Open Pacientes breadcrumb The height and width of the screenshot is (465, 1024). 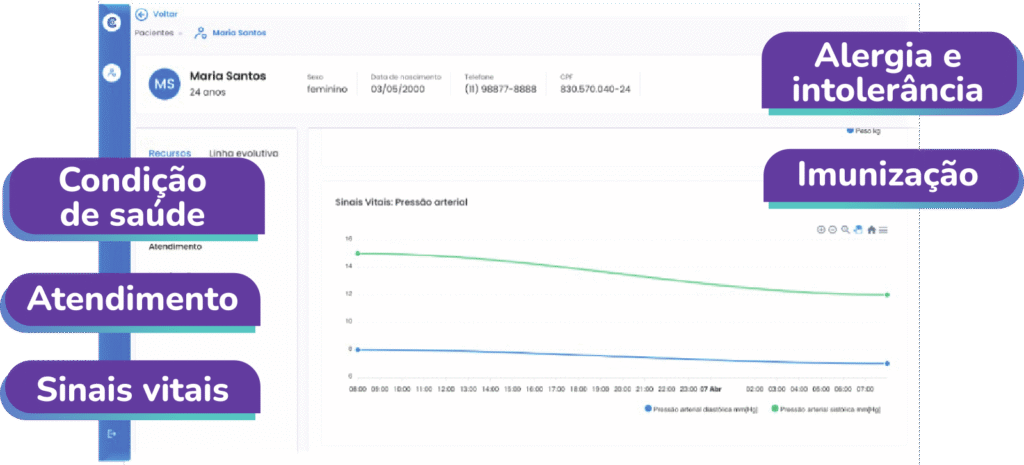click(x=156, y=33)
